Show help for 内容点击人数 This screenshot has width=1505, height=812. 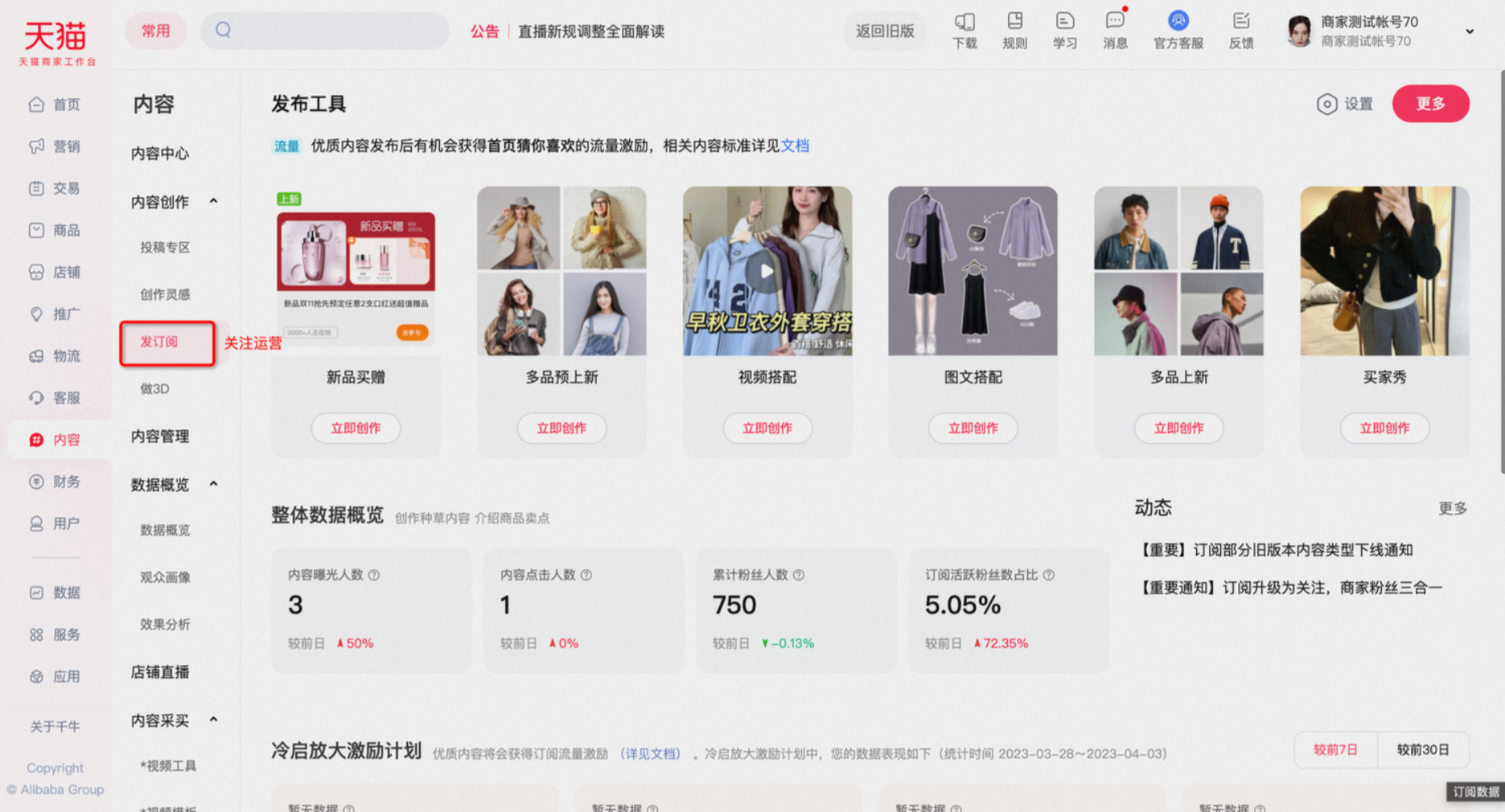coord(586,575)
